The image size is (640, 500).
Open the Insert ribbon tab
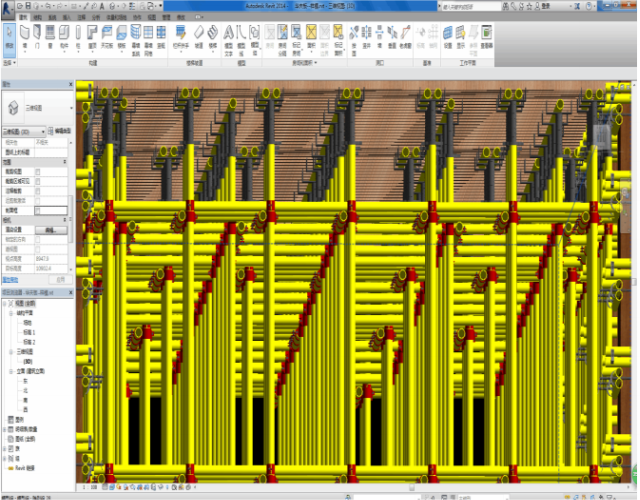(66, 18)
